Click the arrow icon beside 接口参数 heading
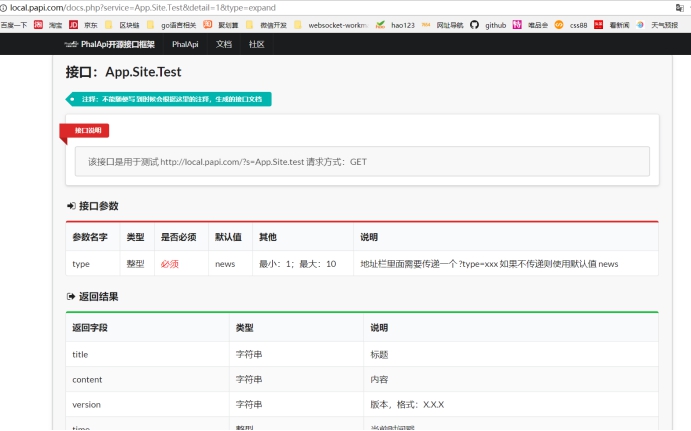This screenshot has height=431, width=691. point(71,206)
